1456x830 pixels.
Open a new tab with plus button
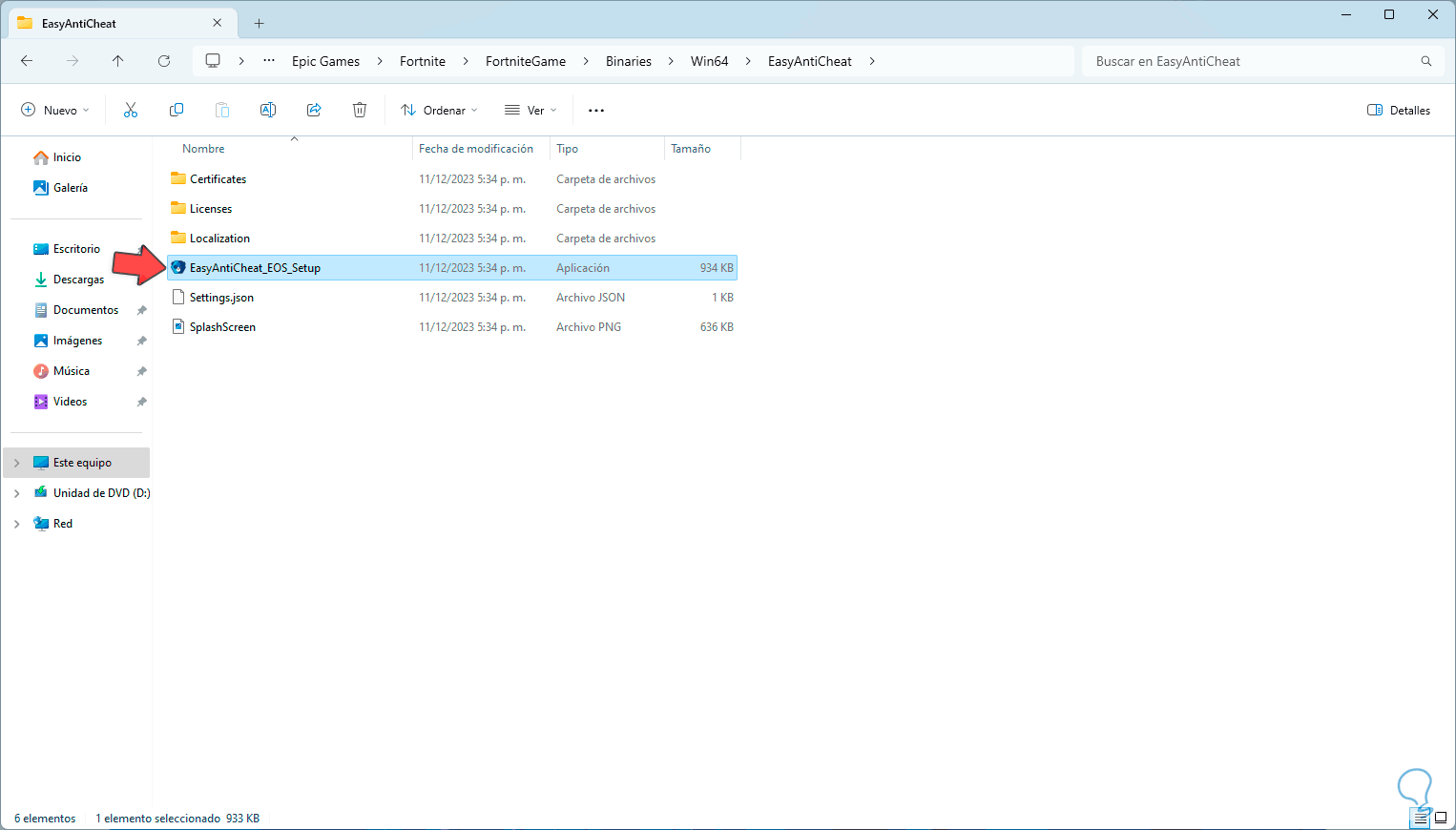click(260, 23)
